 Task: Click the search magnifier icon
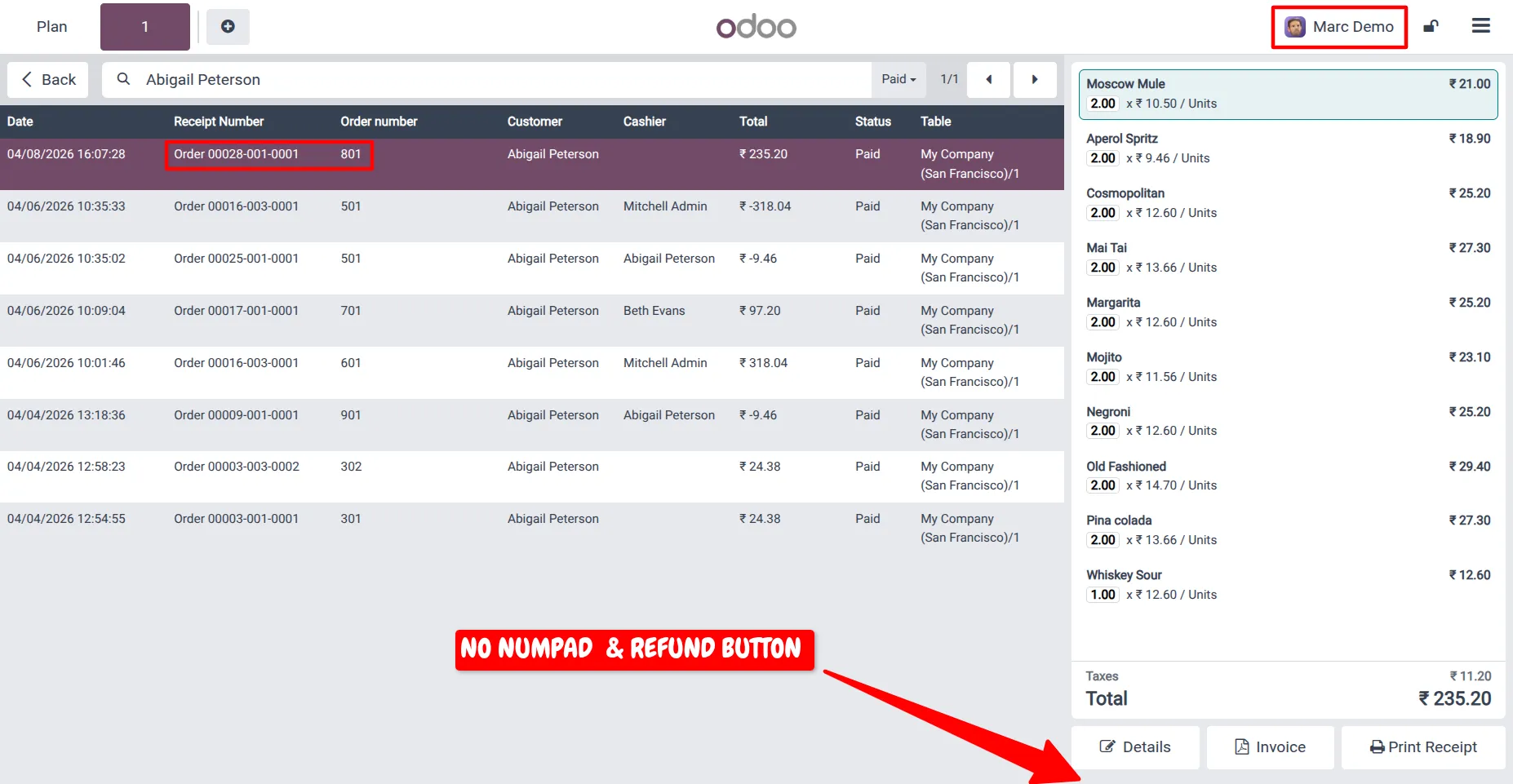point(123,79)
